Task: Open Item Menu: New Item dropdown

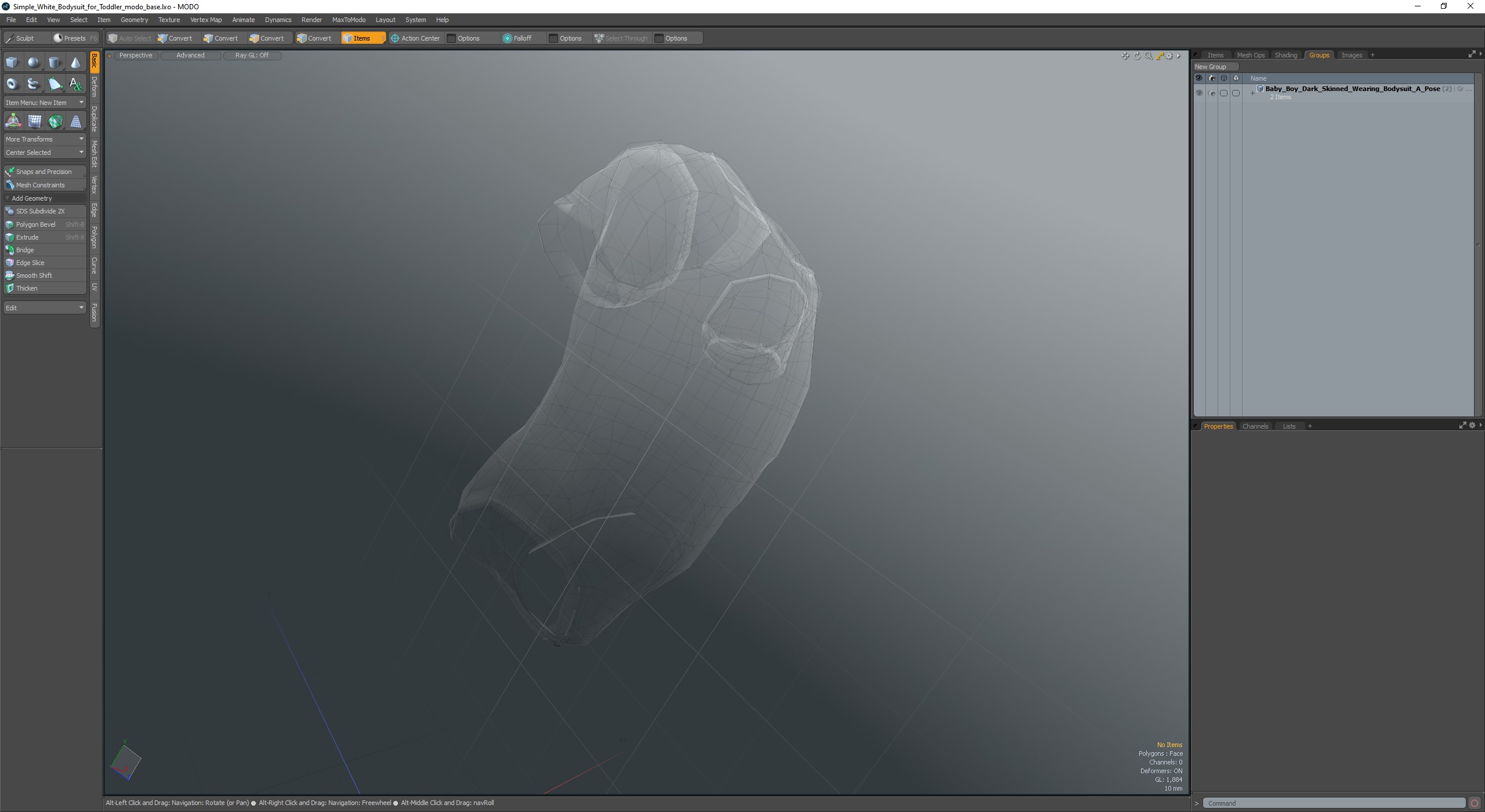Action: click(45, 103)
